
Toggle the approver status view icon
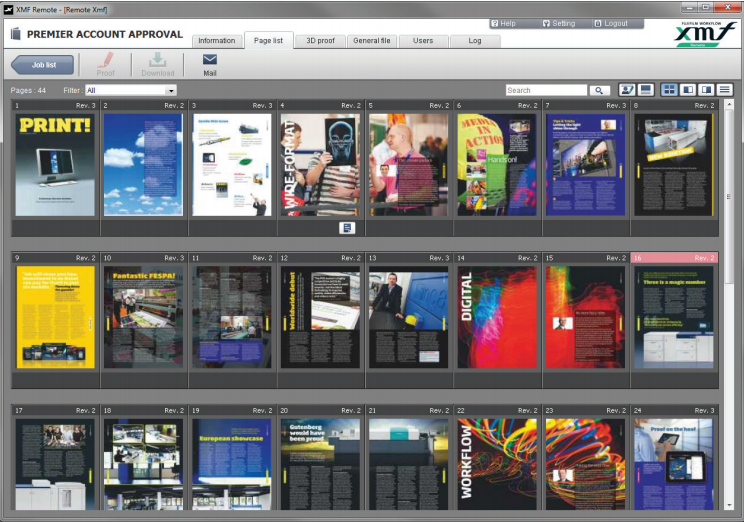coord(627,90)
